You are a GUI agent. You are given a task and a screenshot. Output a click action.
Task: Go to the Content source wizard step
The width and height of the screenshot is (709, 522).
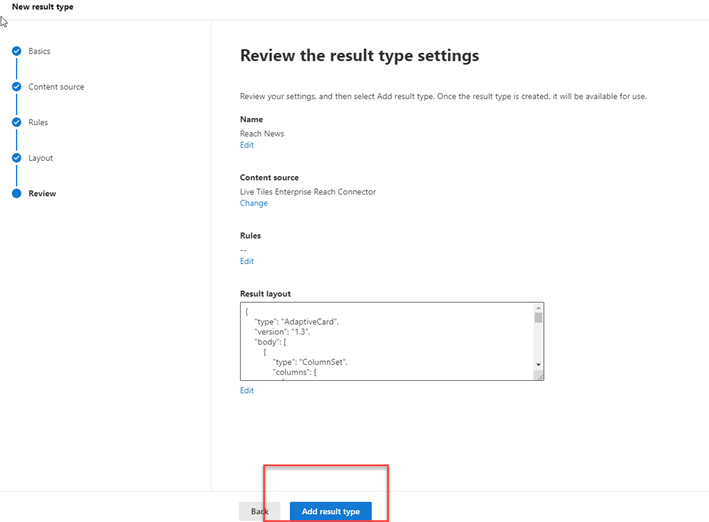point(56,87)
